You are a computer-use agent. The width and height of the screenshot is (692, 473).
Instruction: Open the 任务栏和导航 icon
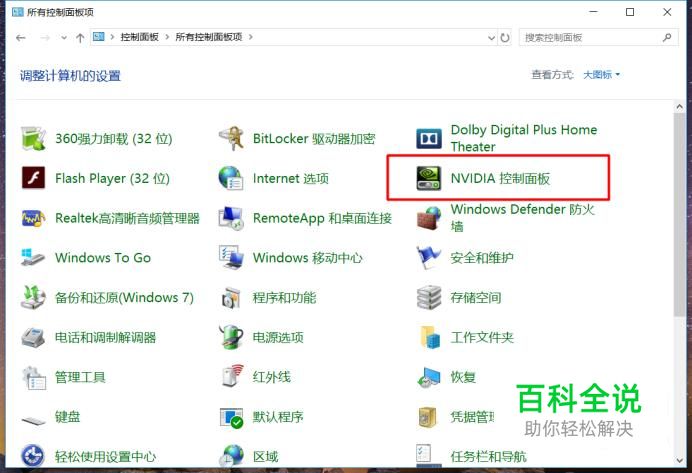point(429,455)
